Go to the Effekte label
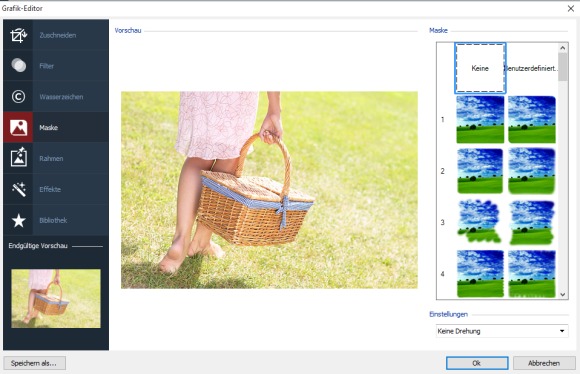The width and height of the screenshot is (580, 374). pos(50,189)
